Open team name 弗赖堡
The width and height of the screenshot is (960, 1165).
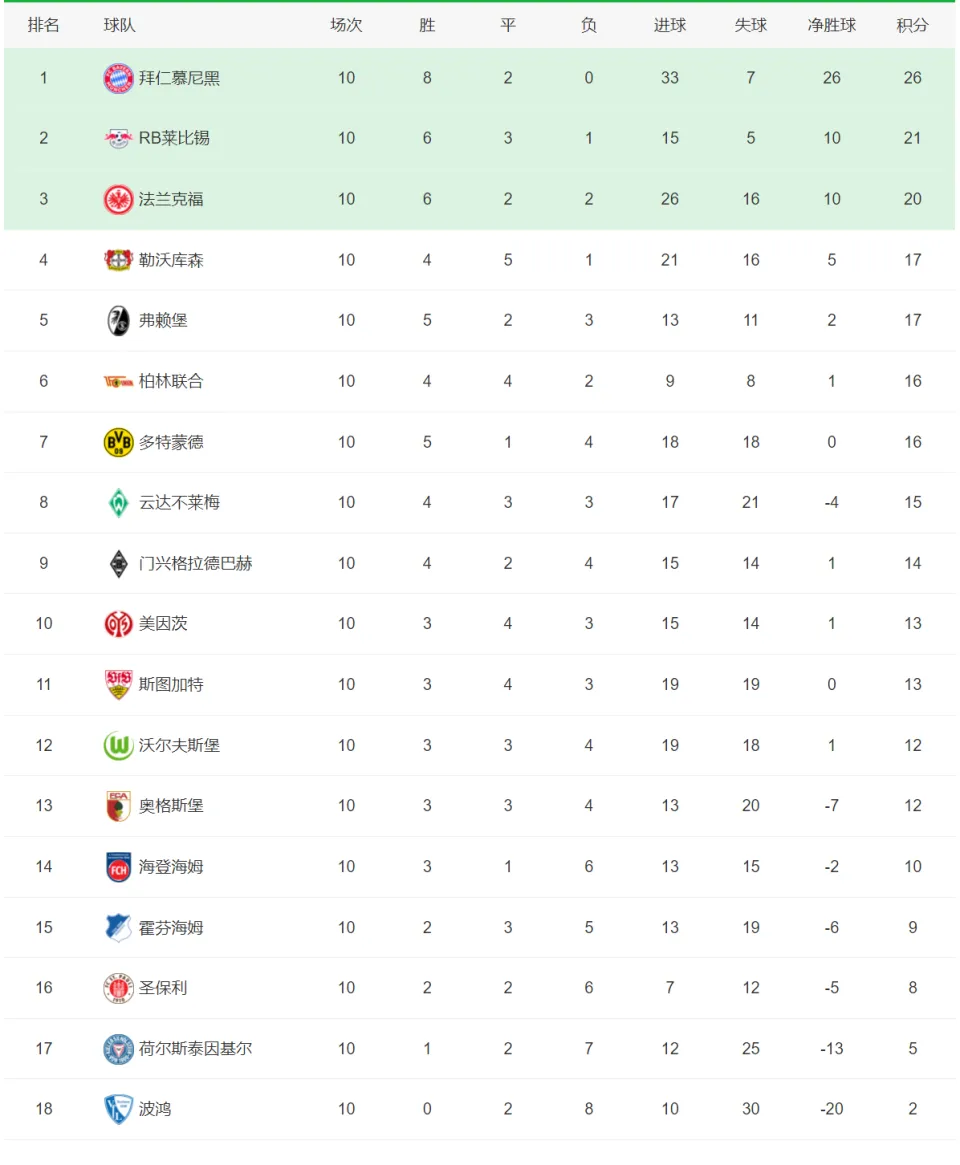[x=163, y=320]
